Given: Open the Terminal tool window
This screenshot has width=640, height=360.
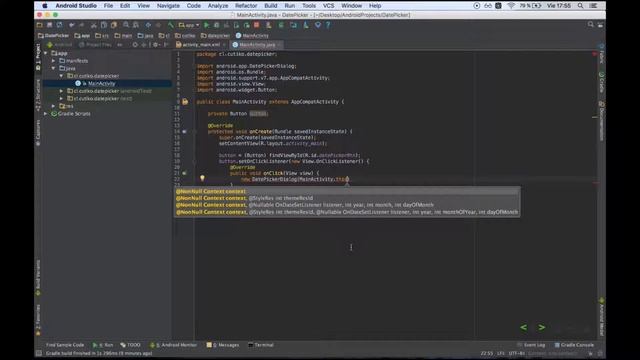Looking at the screenshot, I should [x=261, y=345].
